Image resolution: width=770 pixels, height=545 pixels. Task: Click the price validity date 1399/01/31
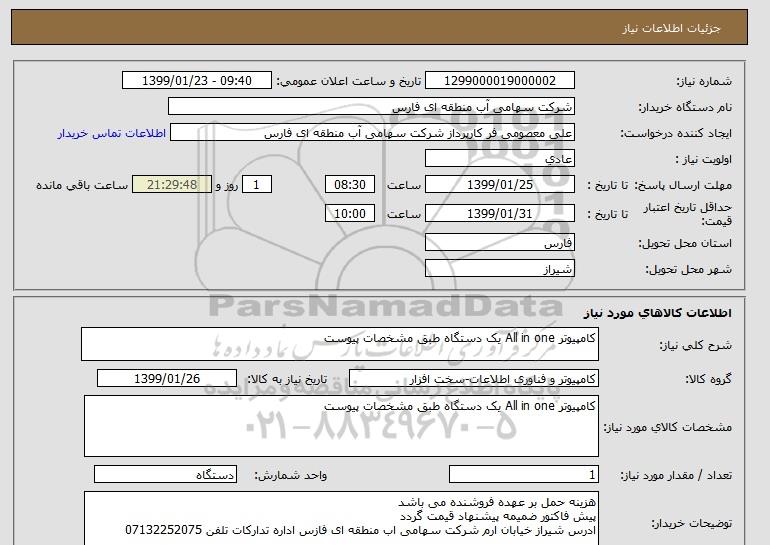click(x=499, y=214)
